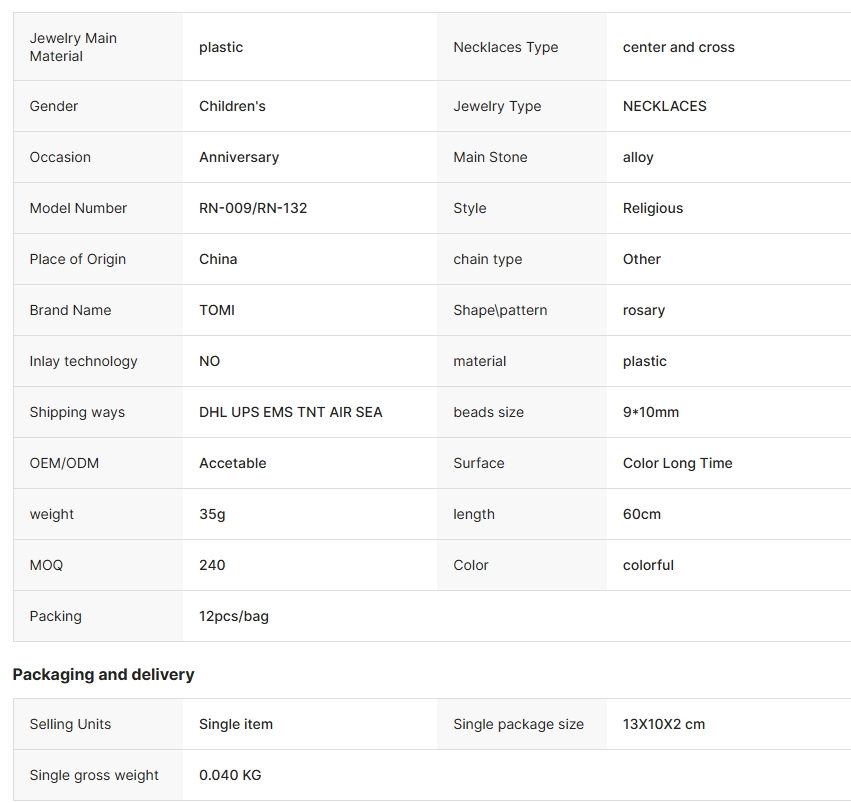Click the 12pcs/bag packing value
Screen dimensions: 851x803
234,616
